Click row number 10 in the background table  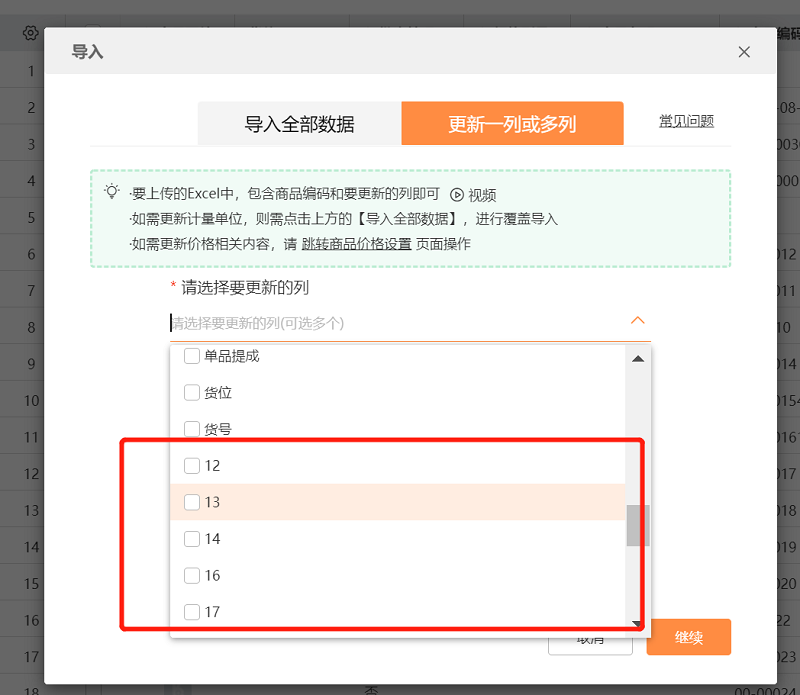[x=31, y=401]
